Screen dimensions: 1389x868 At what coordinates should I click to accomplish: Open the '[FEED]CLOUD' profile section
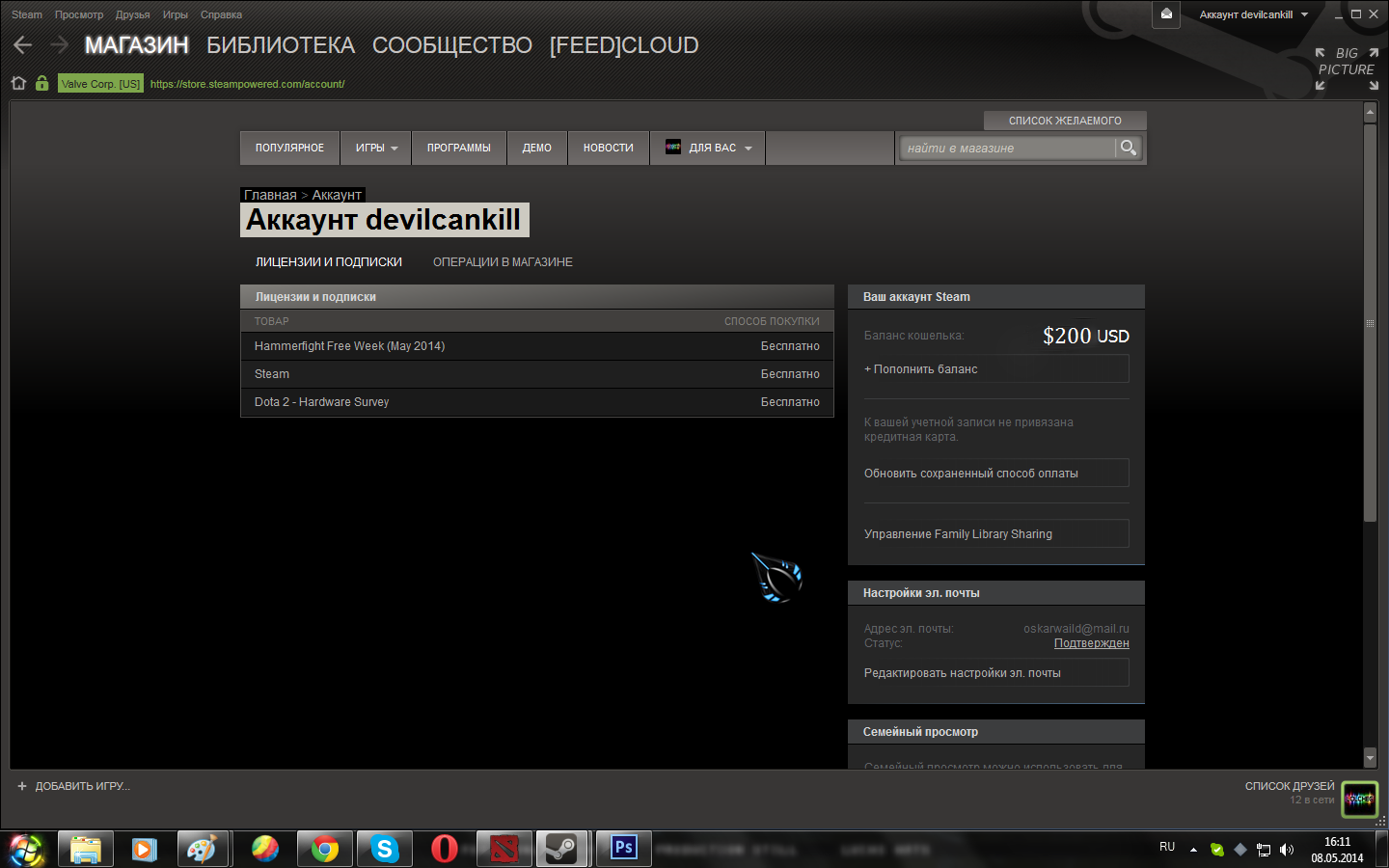pyautogui.click(x=624, y=45)
